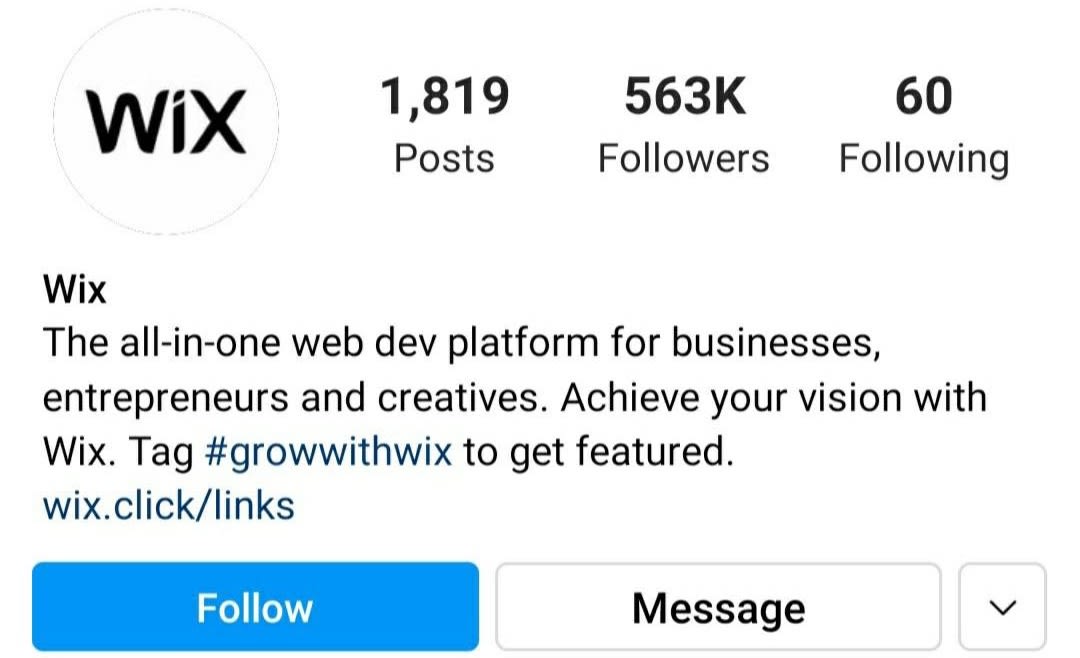Viewport: 1080px width, 658px height.
Task: Open the dropdown arrow next to Message
Action: click(x=1003, y=606)
